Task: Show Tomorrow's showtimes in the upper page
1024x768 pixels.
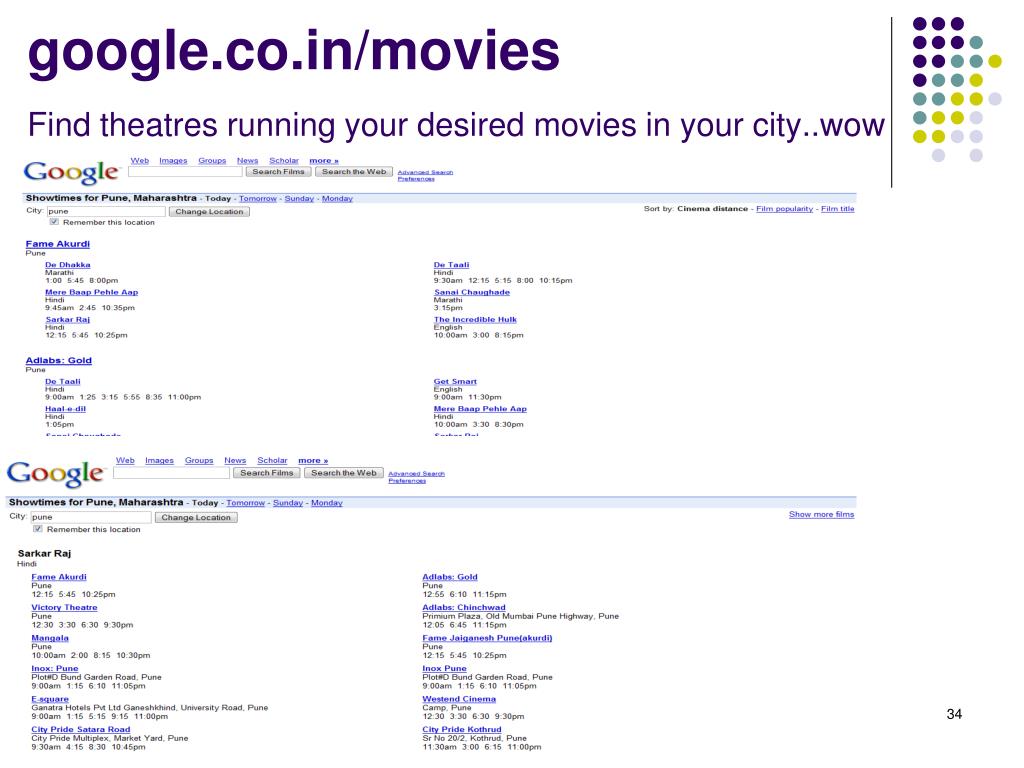Action: [x=258, y=199]
